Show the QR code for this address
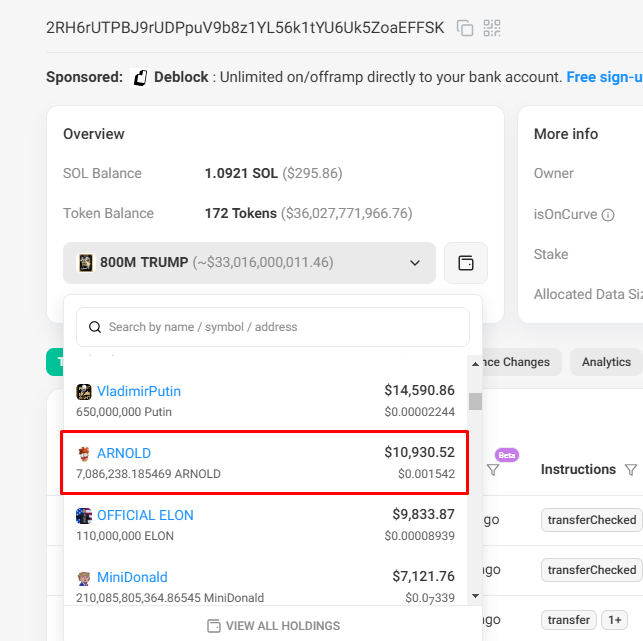The width and height of the screenshot is (643, 641). [492, 28]
